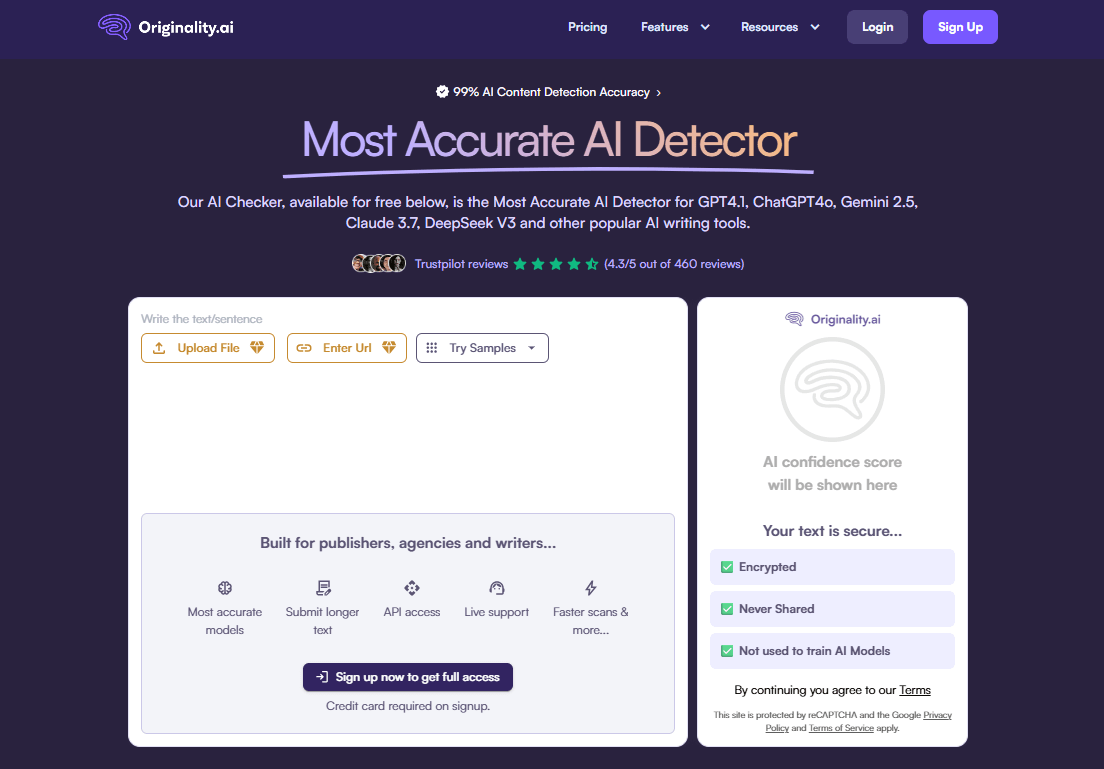
Task: Open the Pricing menu item
Action: click(x=587, y=27)
